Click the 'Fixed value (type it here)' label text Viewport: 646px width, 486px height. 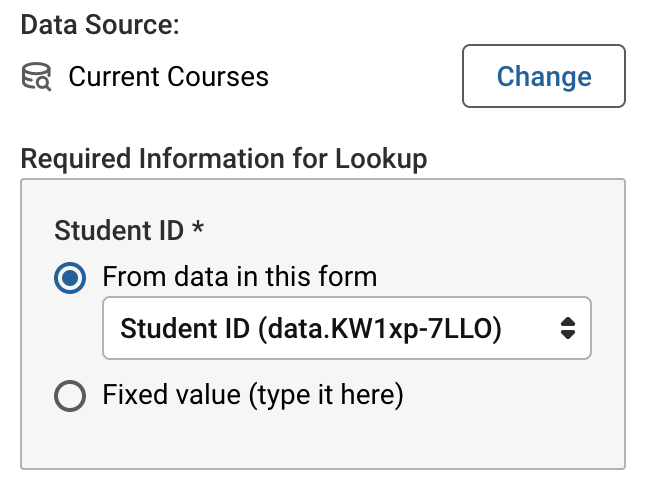tap(252, 396)
